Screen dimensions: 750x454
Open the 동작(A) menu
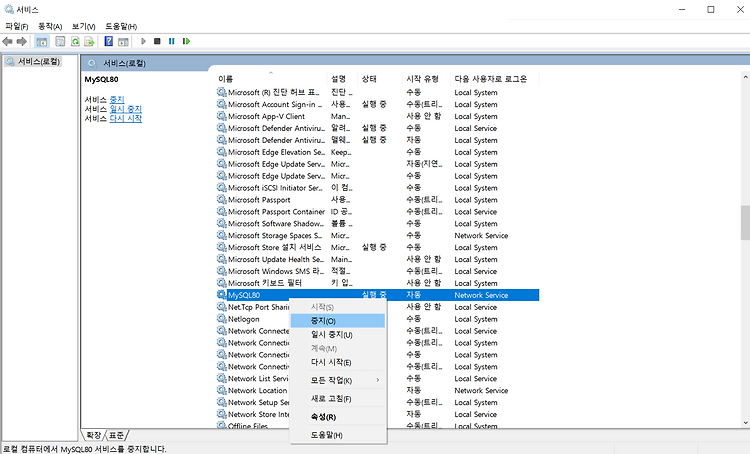[50, 26]
